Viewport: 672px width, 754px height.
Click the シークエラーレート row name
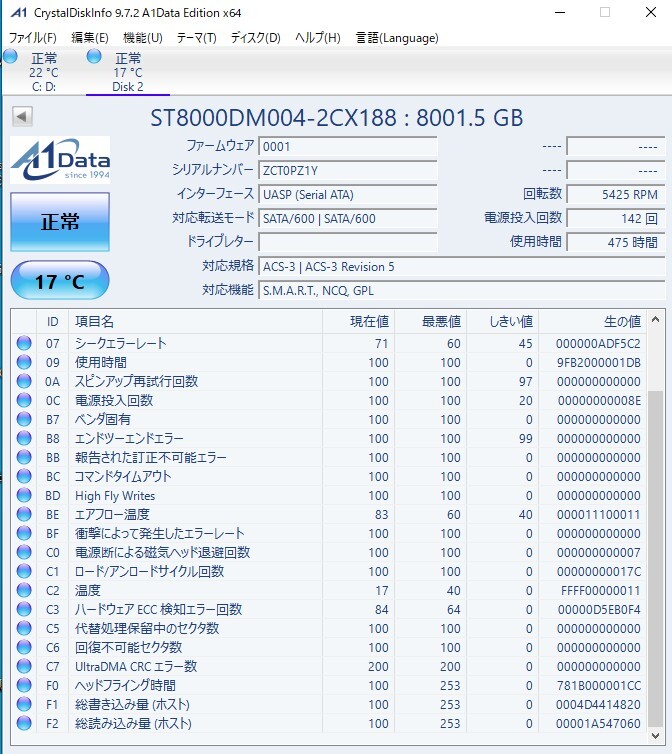(x=121, y=343)
